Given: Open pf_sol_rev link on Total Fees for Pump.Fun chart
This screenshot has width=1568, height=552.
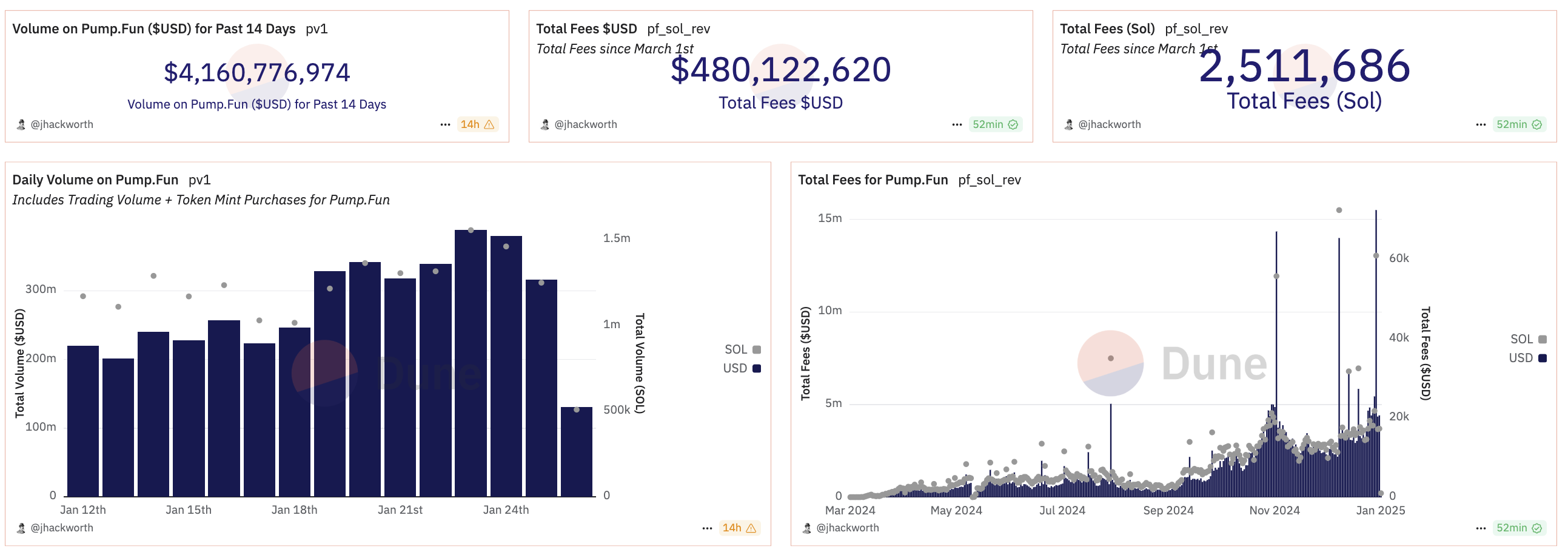Looking at the screenshot, I should [990, 180].
